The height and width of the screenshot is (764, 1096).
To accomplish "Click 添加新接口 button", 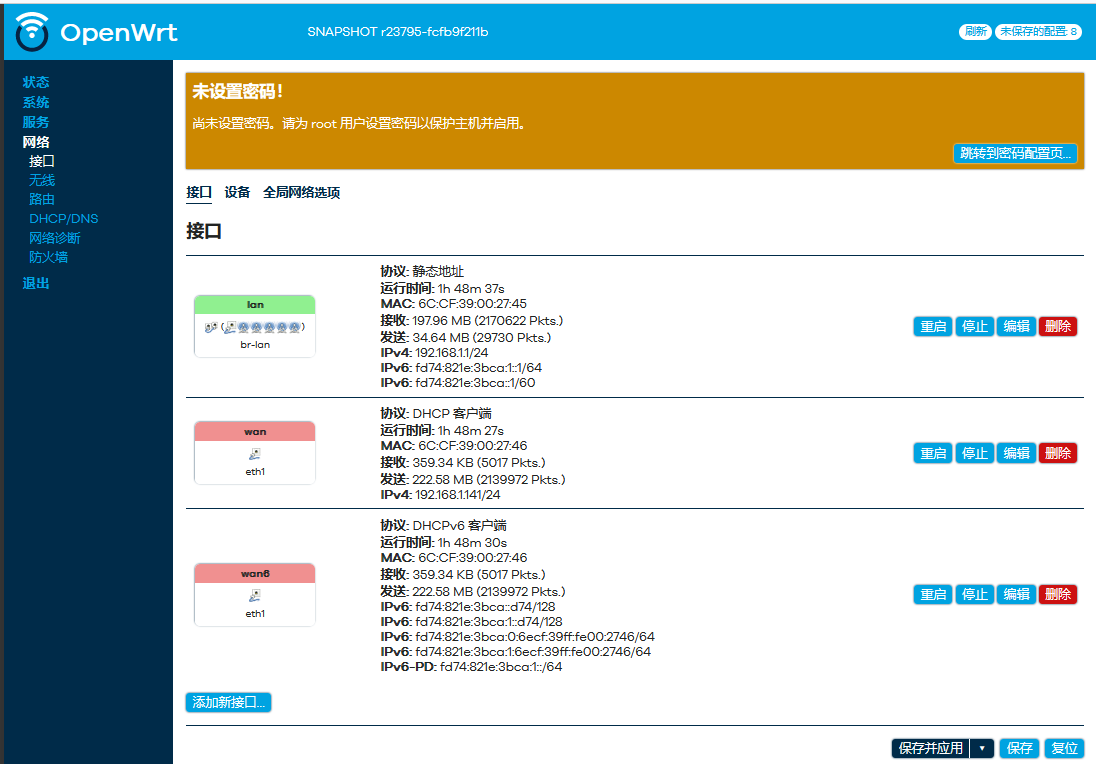I will [228, 702].
